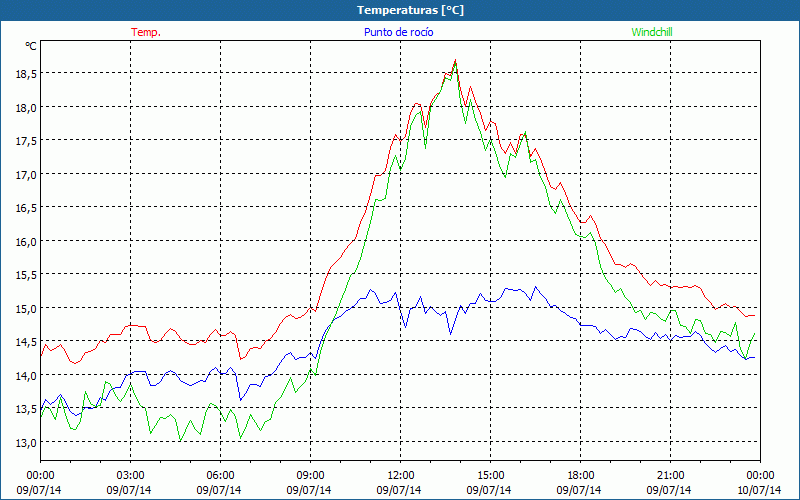800x500 pixels.
Task: Click the 18,0 y-axis value
Action: (x=26, y=108)
